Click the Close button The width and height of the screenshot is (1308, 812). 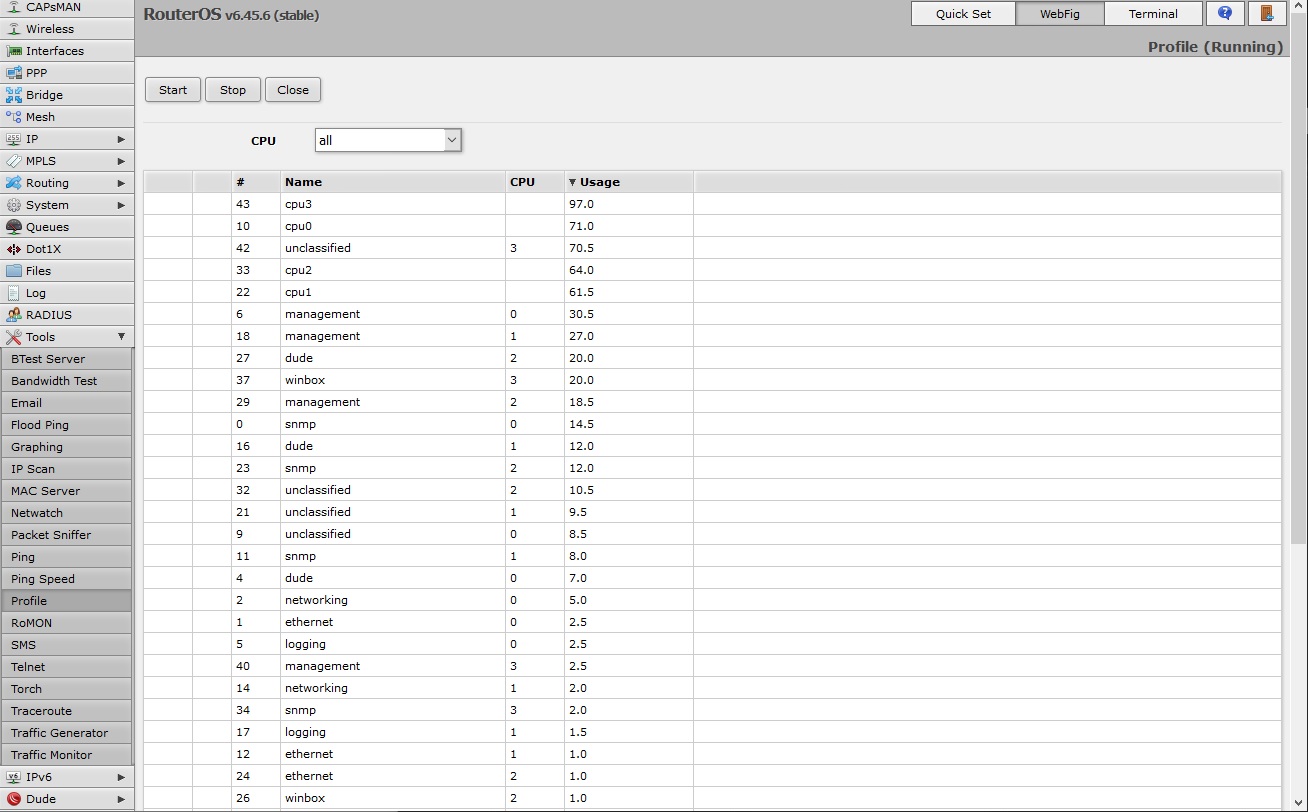click(293, 89)
